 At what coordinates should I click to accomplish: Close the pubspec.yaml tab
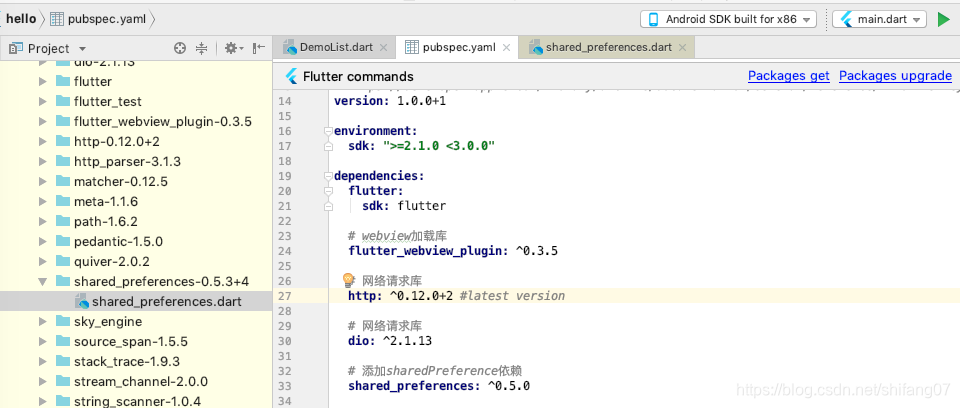point(506,48)
